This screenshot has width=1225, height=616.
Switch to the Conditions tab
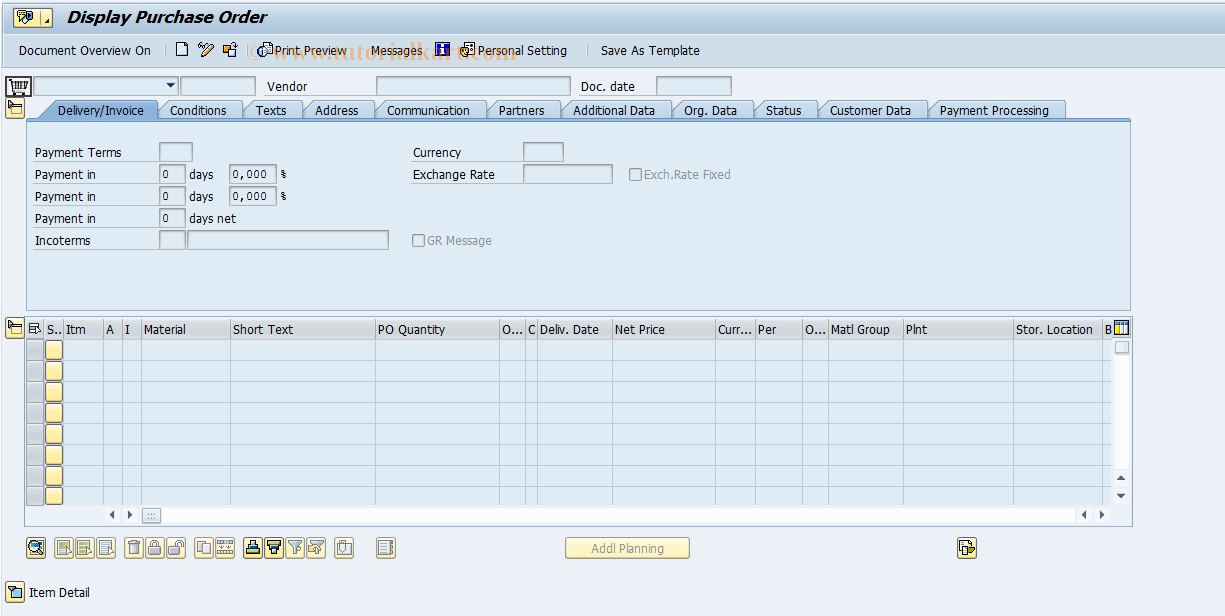200,111
